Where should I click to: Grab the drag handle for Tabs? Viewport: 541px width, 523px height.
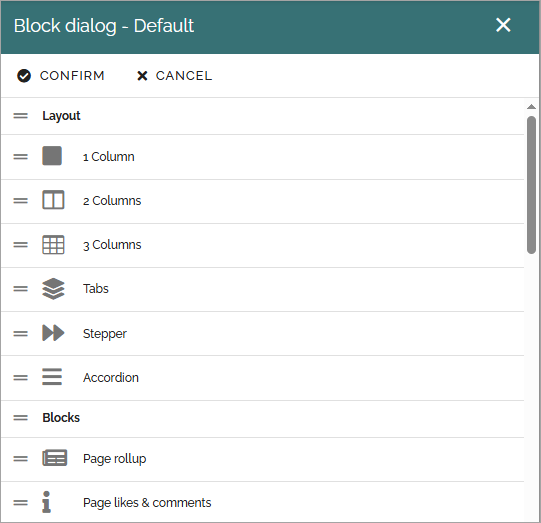(x=21, y=289)
